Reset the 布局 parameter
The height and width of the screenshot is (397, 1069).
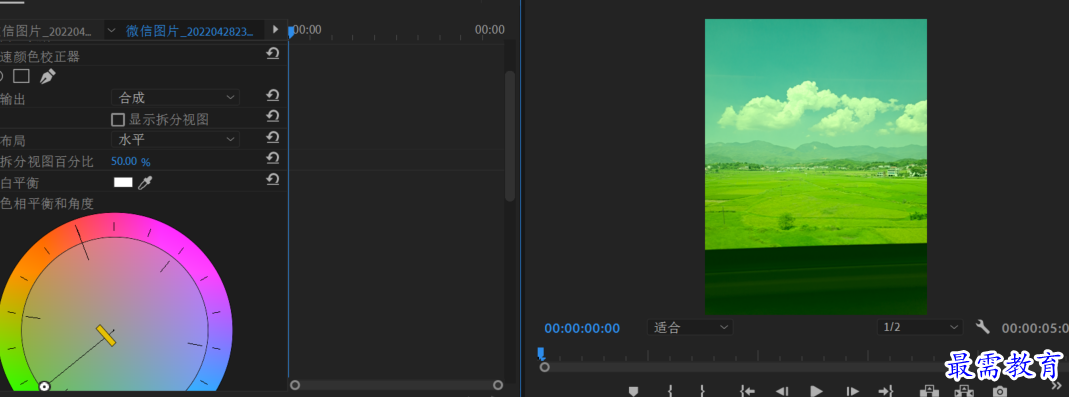pyautogui.click(x=273, y=138)
